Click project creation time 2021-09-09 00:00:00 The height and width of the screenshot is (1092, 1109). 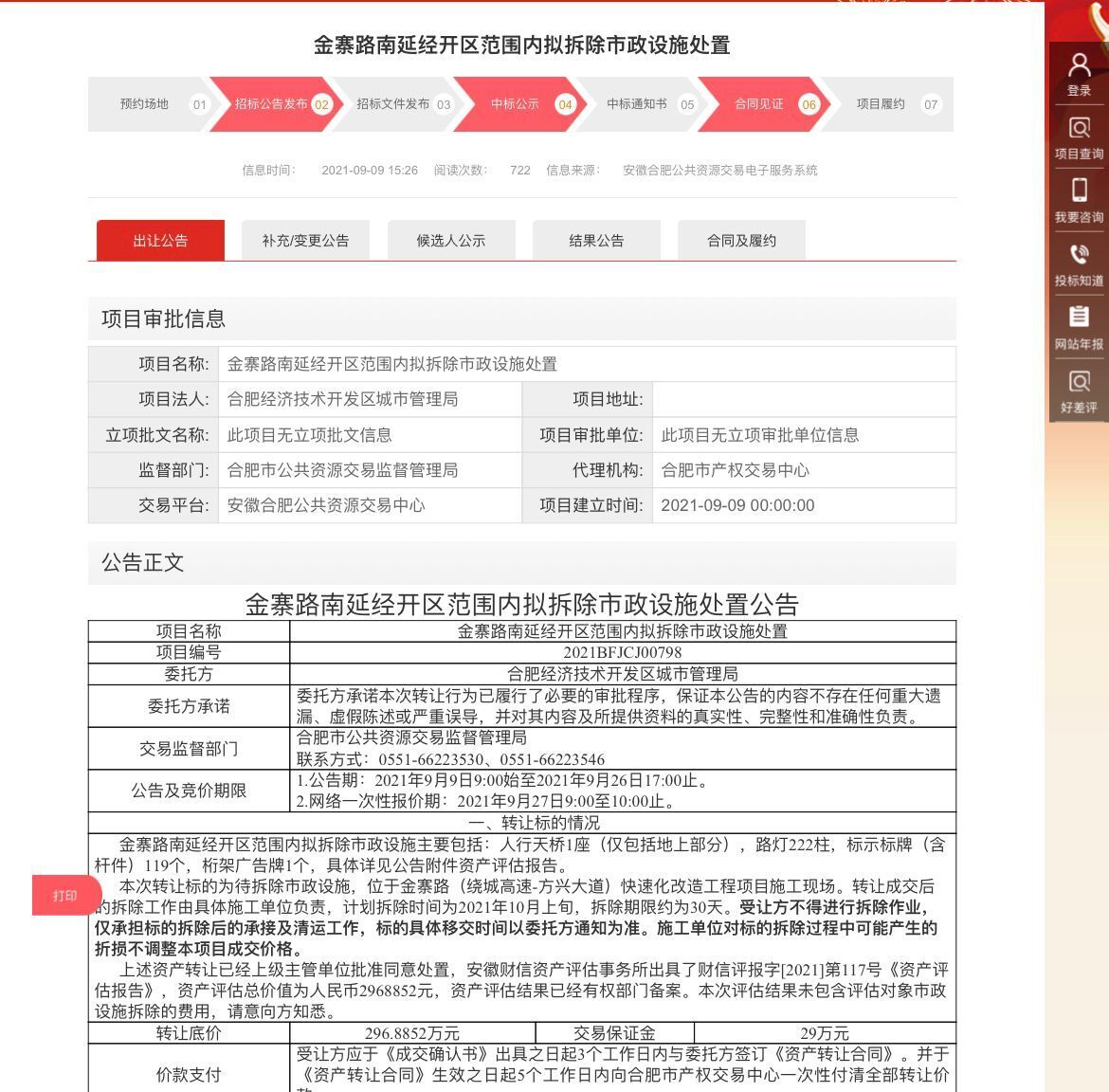(737, 505)
